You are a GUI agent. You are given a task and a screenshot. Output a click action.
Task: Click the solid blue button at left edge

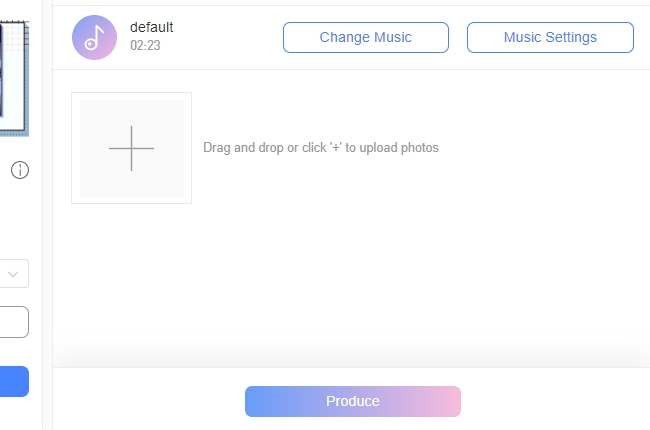point(13,381)
